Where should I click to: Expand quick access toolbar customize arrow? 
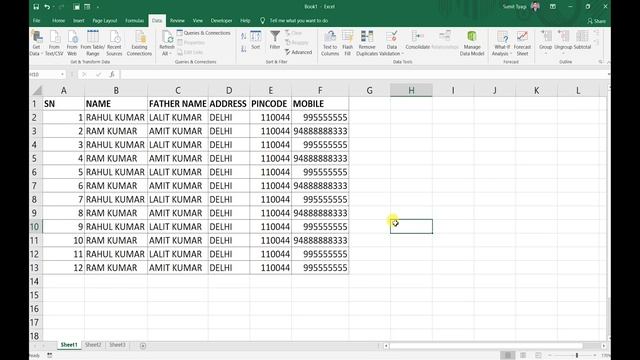[x=98, y=7]
